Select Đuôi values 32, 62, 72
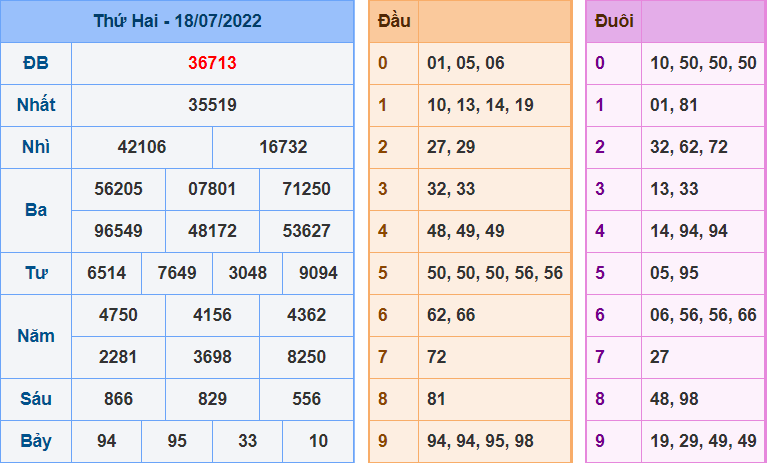 (689, 147)
